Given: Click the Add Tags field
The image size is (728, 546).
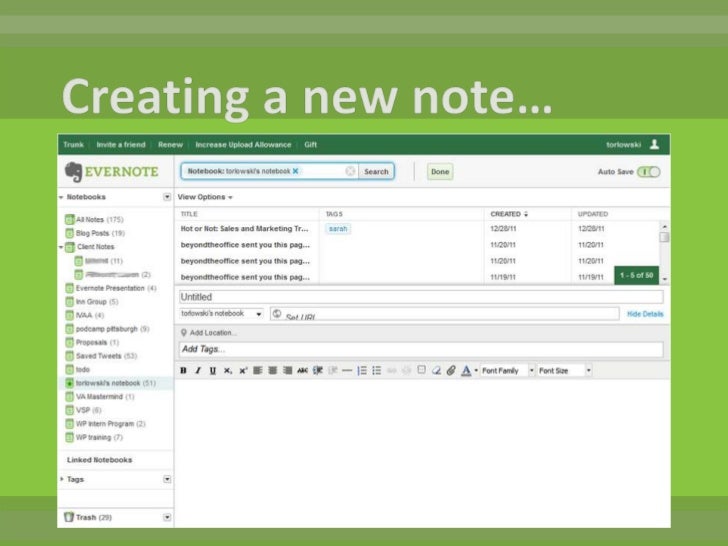Looking at the screenshot, I should coord(421,349).
